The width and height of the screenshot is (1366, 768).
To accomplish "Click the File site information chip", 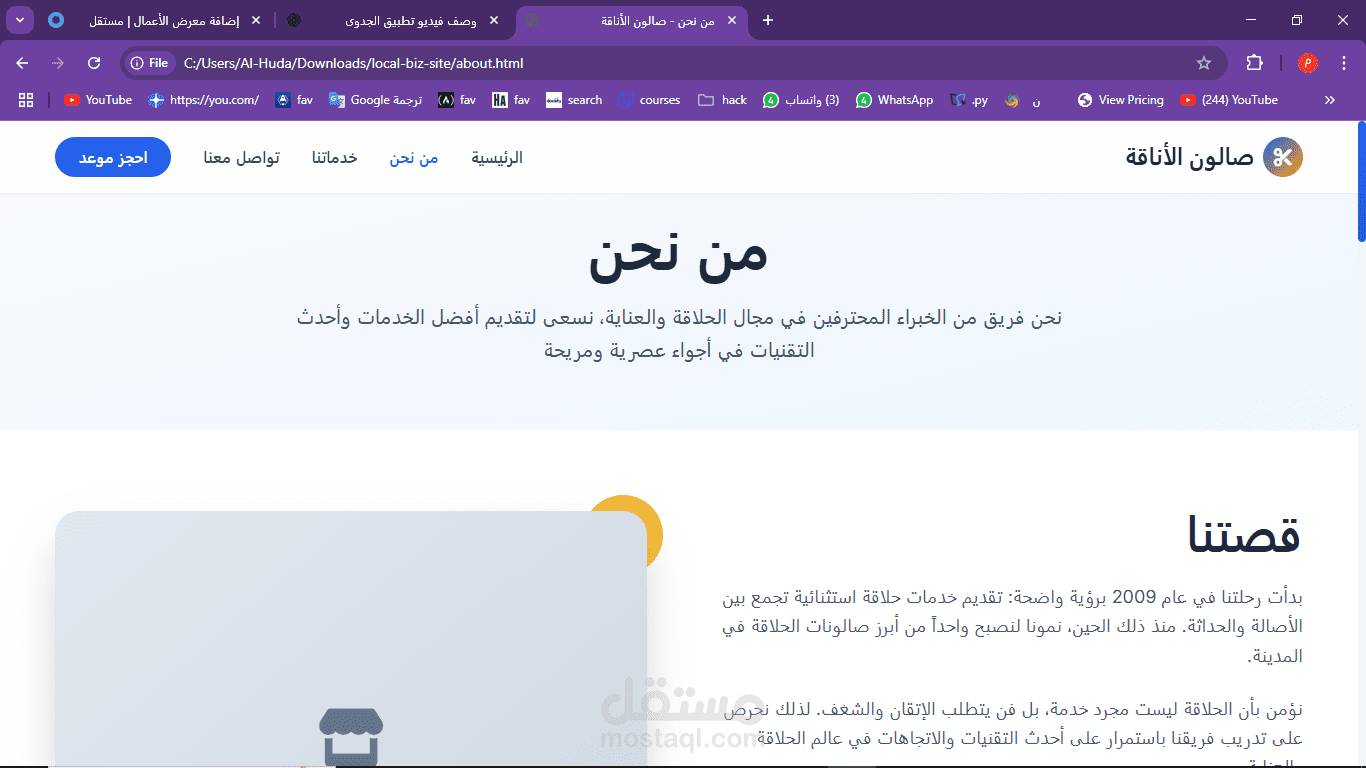I will 149,63.
